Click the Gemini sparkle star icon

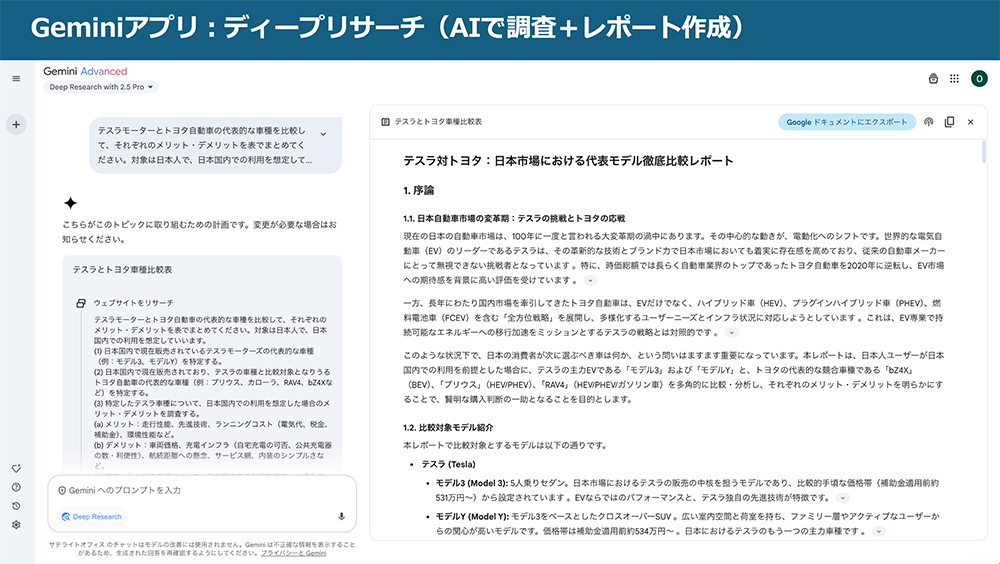click(70, 203)
